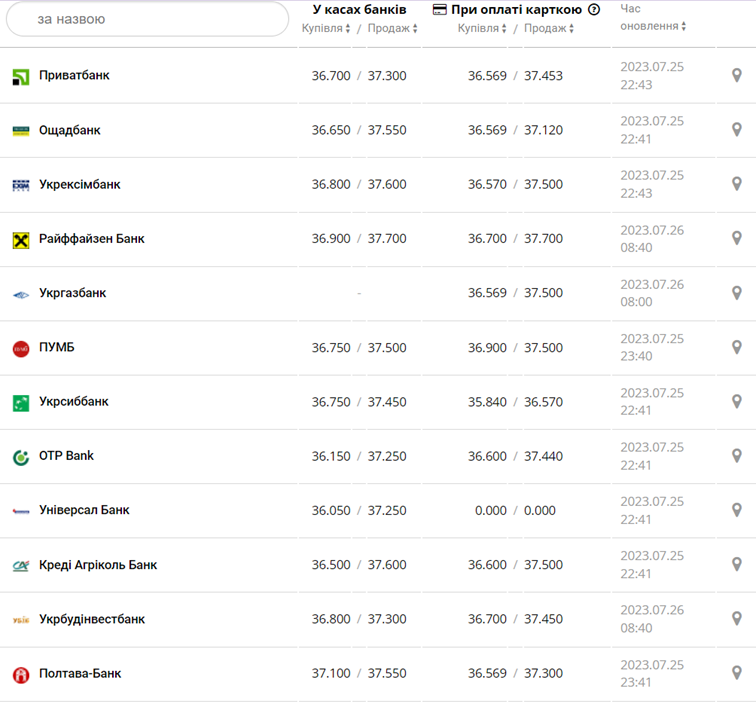Click the Укрексімбанк logo icon
The image size is (756, 704).
point(21,185)
